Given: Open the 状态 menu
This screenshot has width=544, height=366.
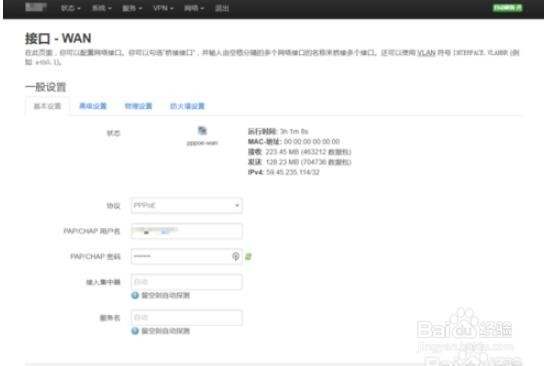Looking at the screenshot, I should (70, 8).
